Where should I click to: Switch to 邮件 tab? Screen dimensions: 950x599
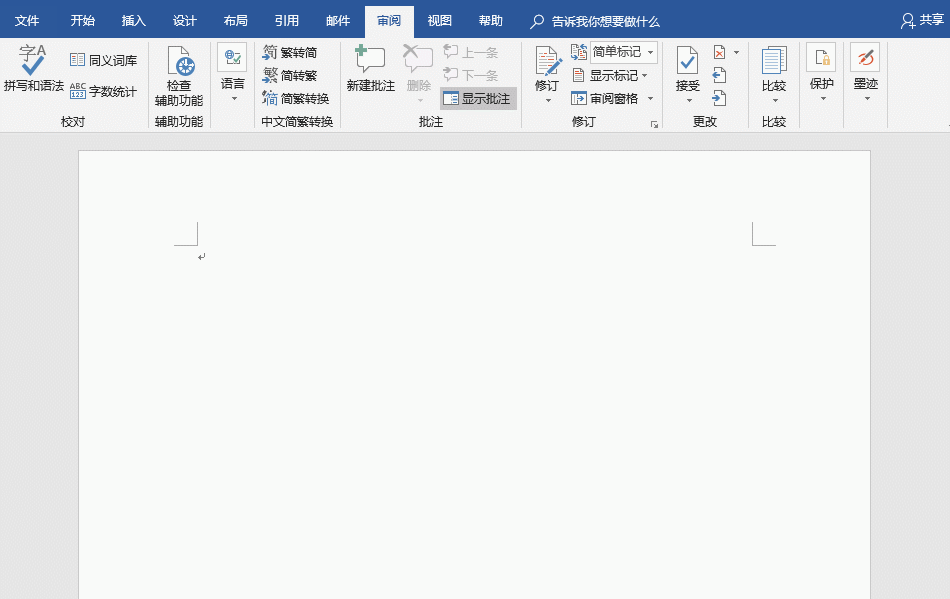click(338, 21)
